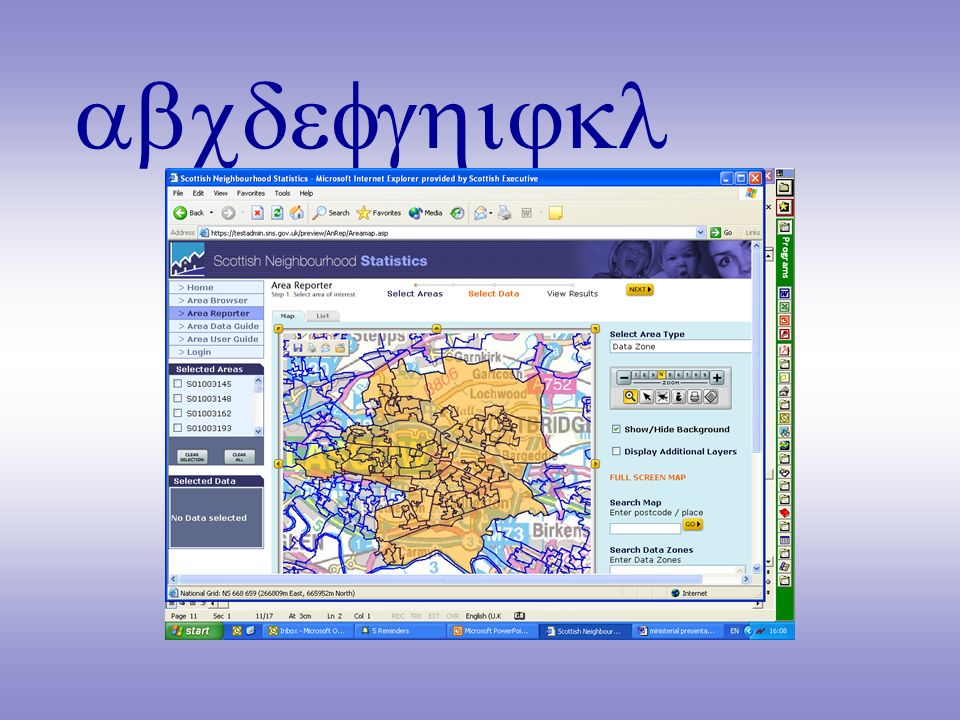Image resolution: width=960 pixels, height=720 pixels.
Task: Pan the map north with top arrow
Action: pyautogui.click(x=436, y=329)
